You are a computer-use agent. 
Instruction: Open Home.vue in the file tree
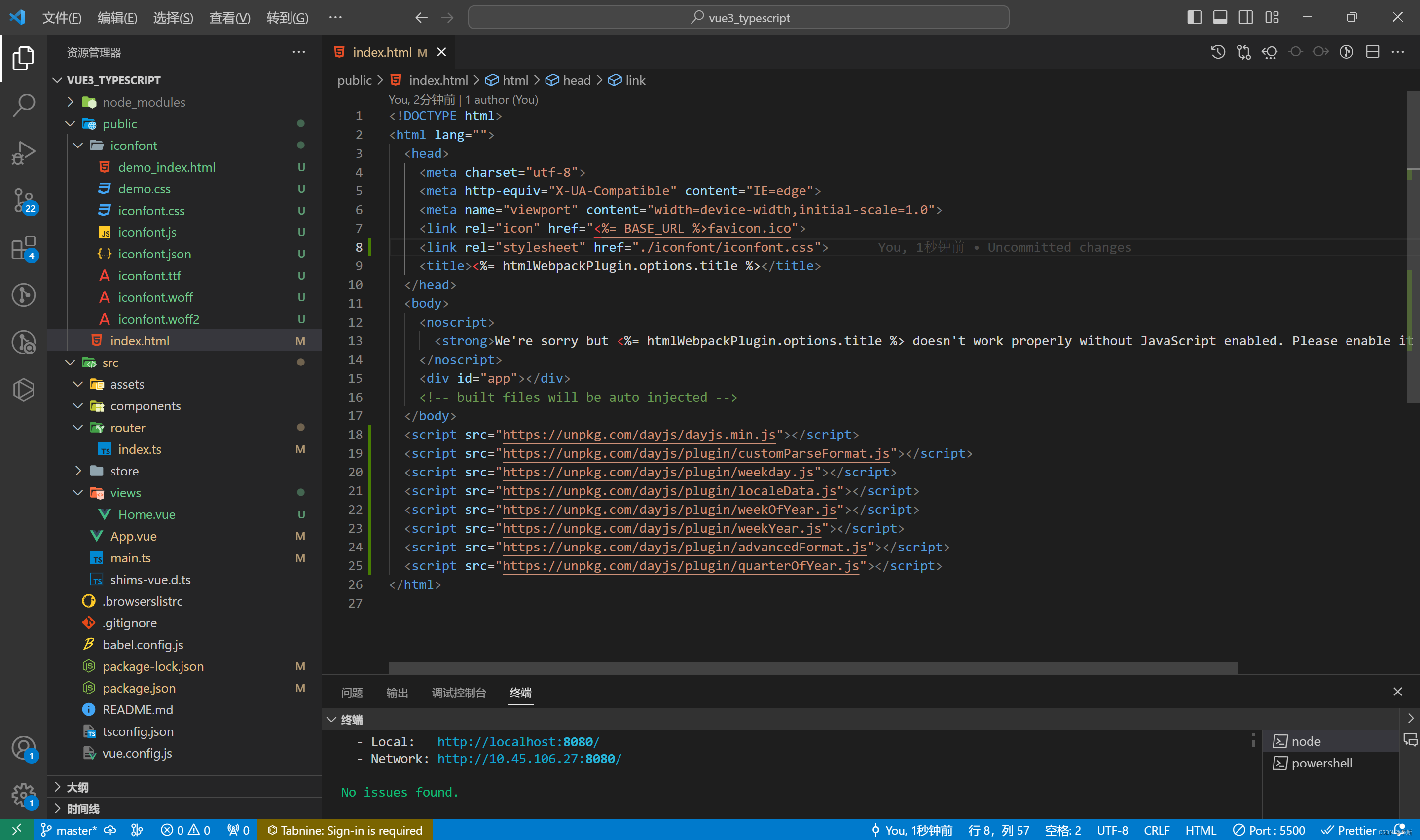click(x=146, y=514)
